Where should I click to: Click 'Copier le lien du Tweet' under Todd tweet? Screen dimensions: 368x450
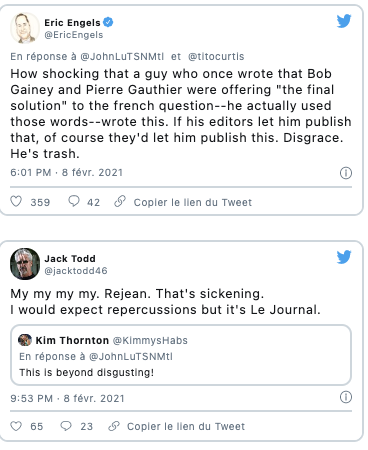(x=186, y=426)
